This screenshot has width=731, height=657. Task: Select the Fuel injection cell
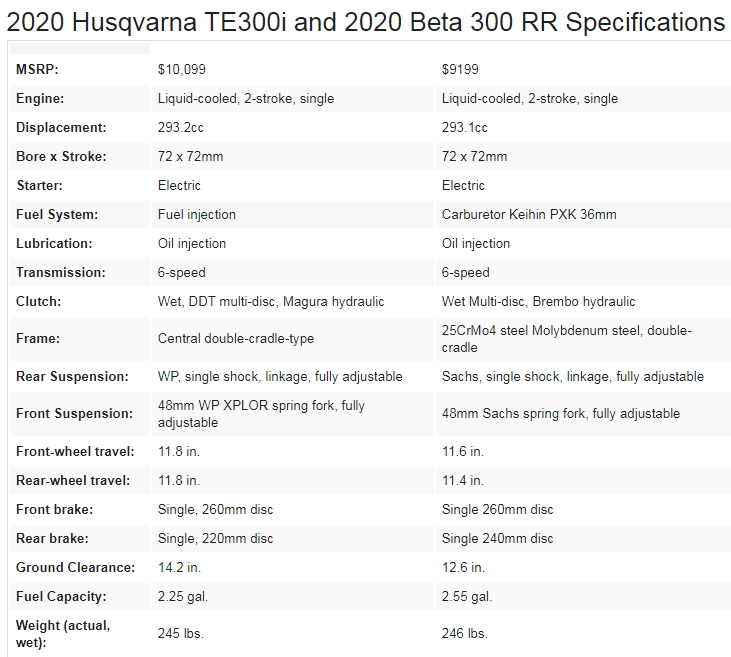coord(197,215)
